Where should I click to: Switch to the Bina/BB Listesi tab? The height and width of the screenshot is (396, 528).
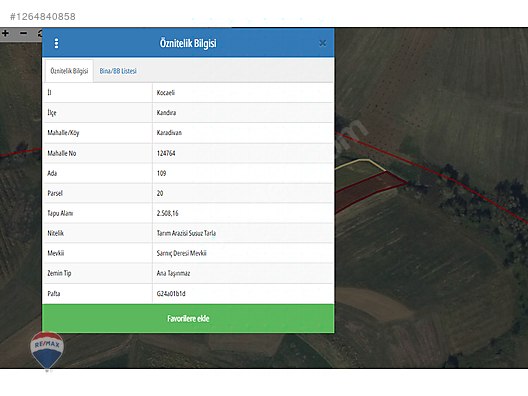[118, 71]
